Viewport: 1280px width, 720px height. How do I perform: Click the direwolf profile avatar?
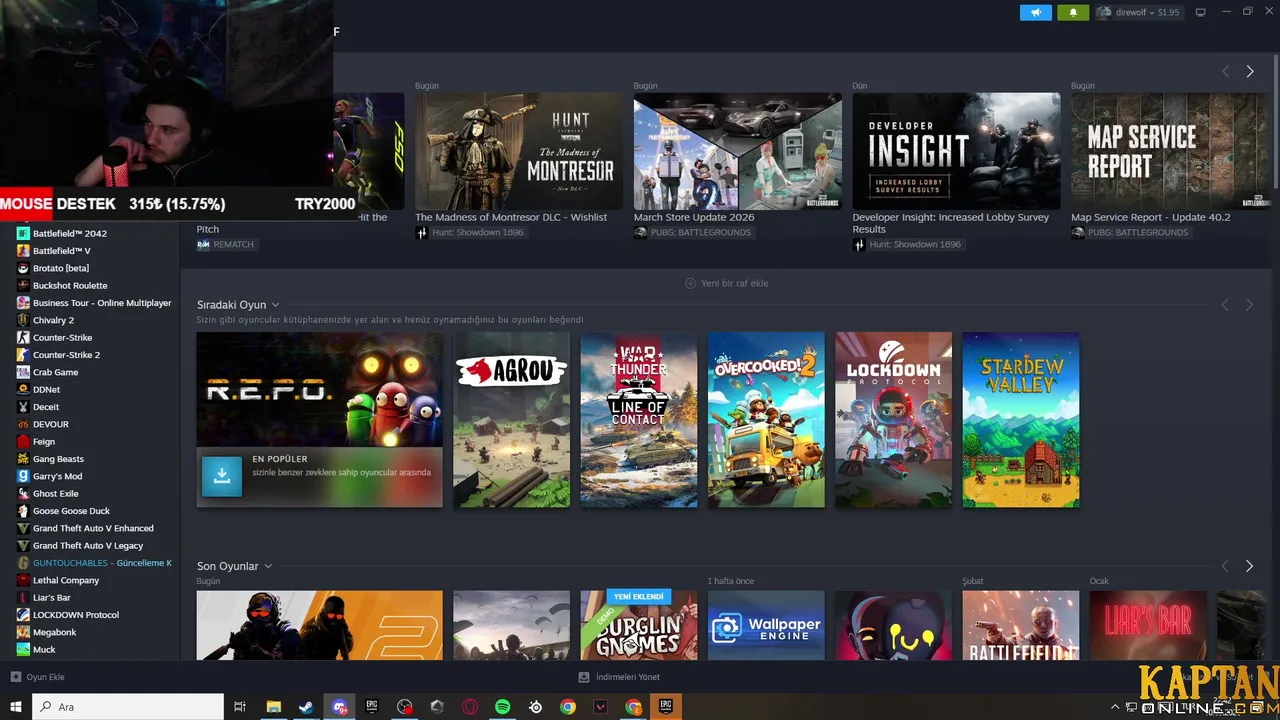point(1105,12)
